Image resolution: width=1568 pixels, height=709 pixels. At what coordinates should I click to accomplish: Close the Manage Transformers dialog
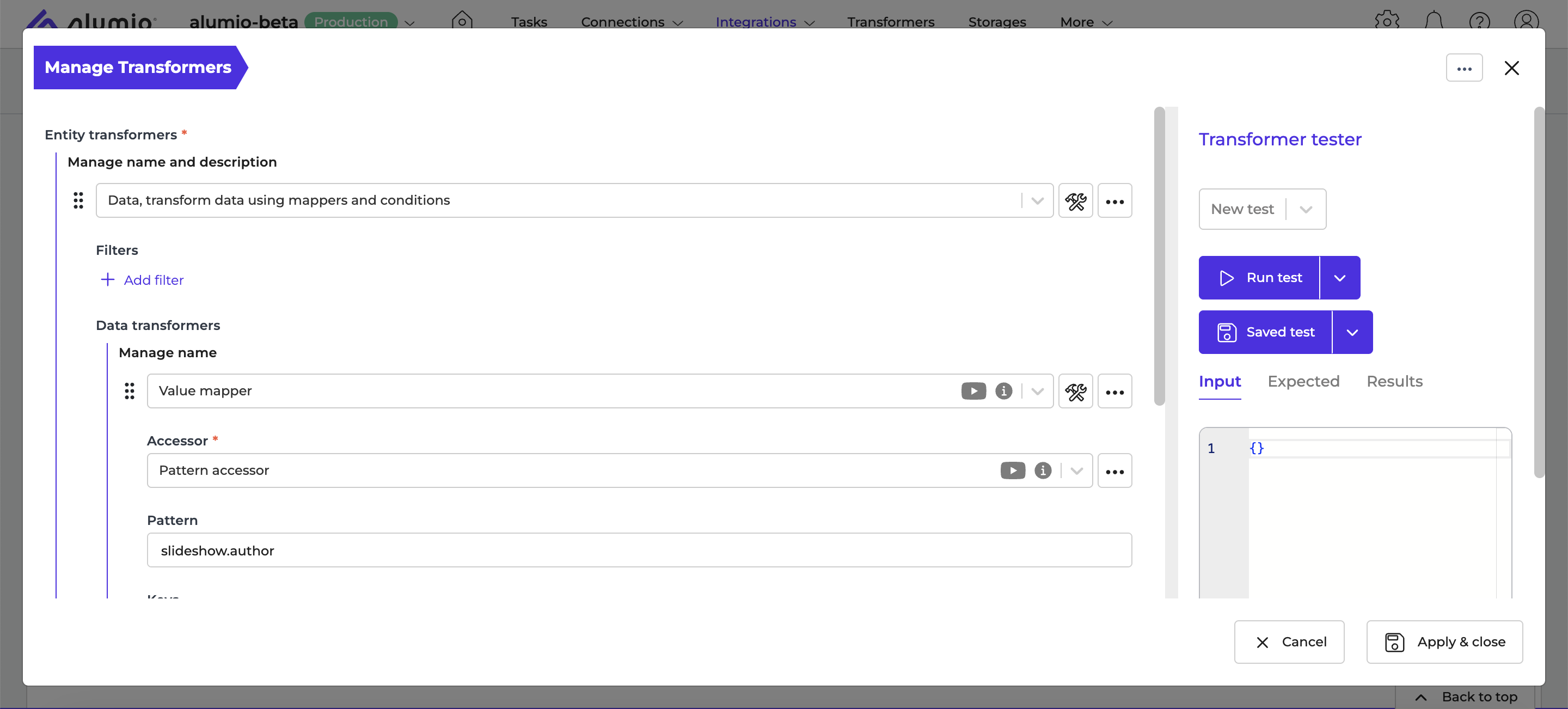coord(1511,68)
